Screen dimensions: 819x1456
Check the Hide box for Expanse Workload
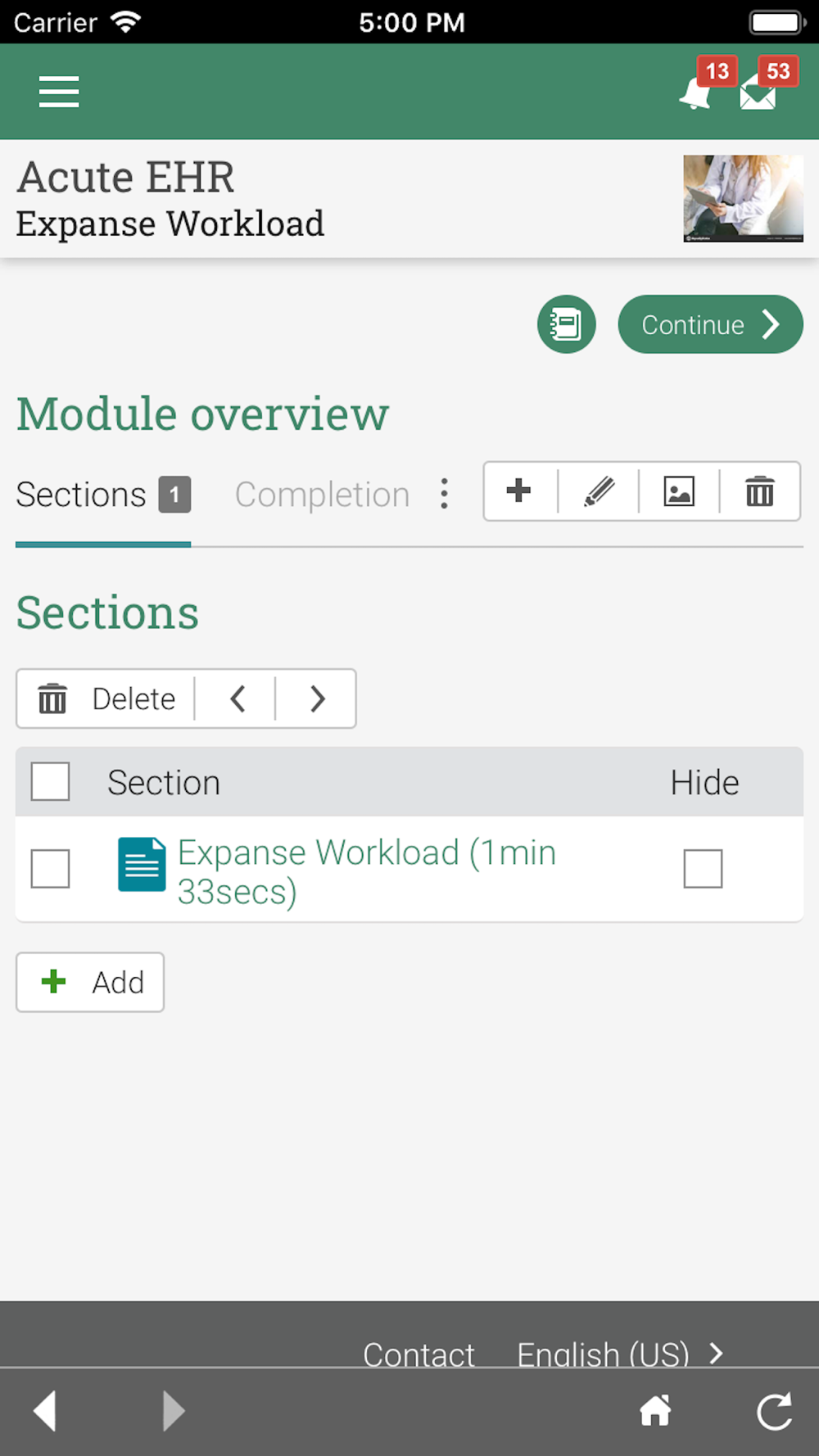click(703, 869)
